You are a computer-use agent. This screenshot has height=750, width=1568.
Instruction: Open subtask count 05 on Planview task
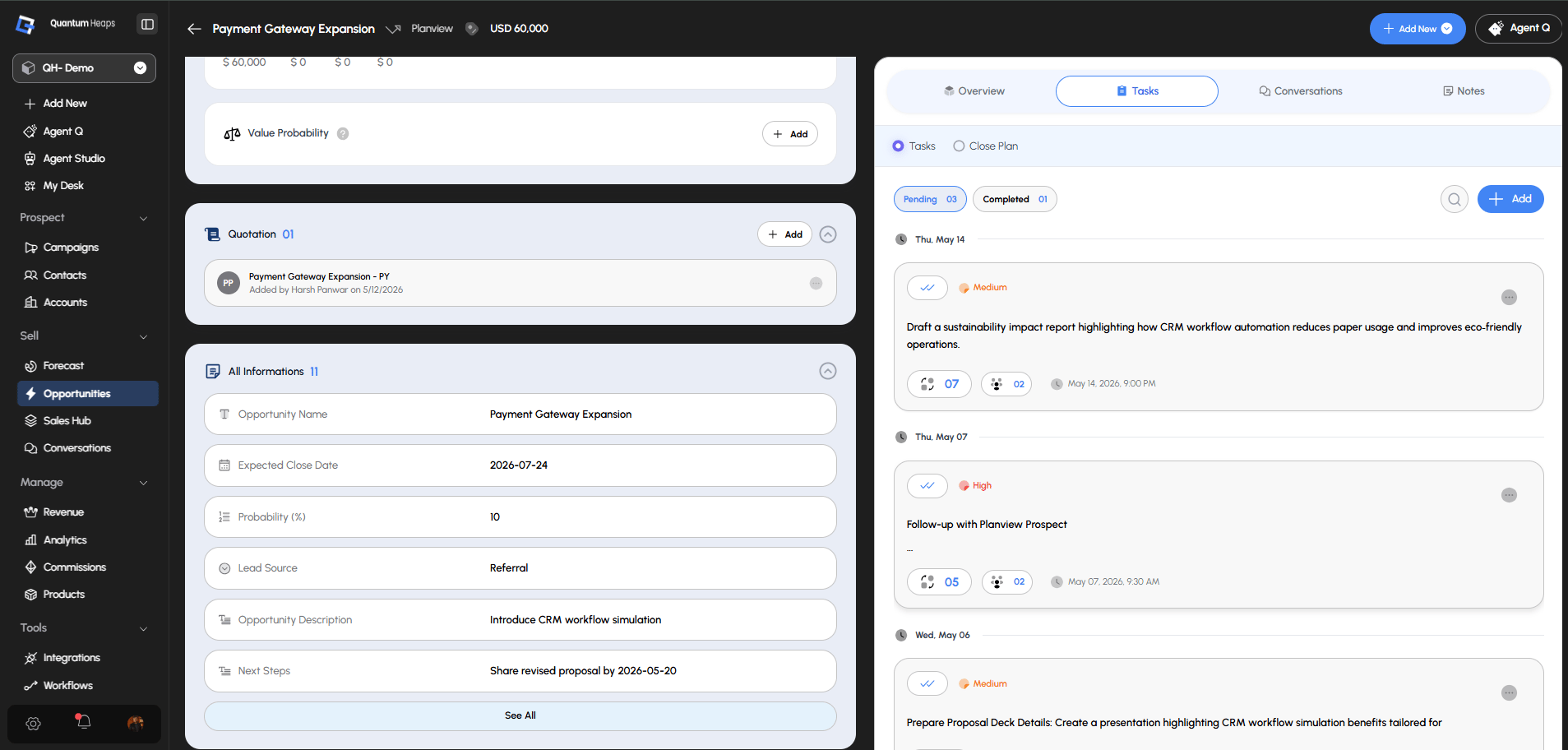point(939,582)
